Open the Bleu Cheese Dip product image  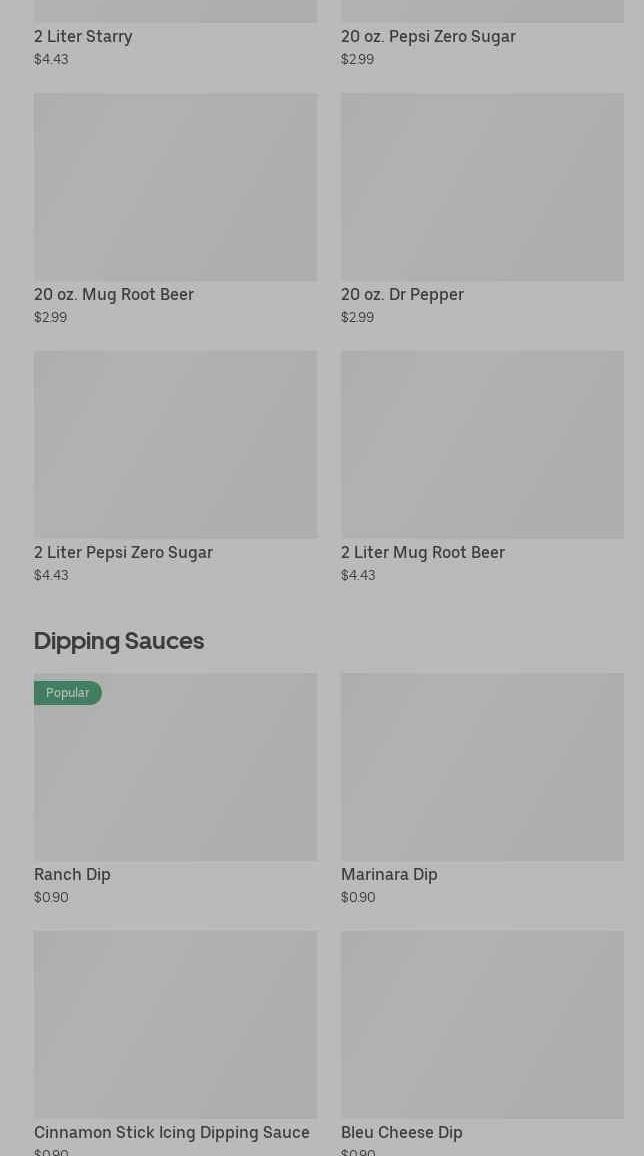(482, 1025)
